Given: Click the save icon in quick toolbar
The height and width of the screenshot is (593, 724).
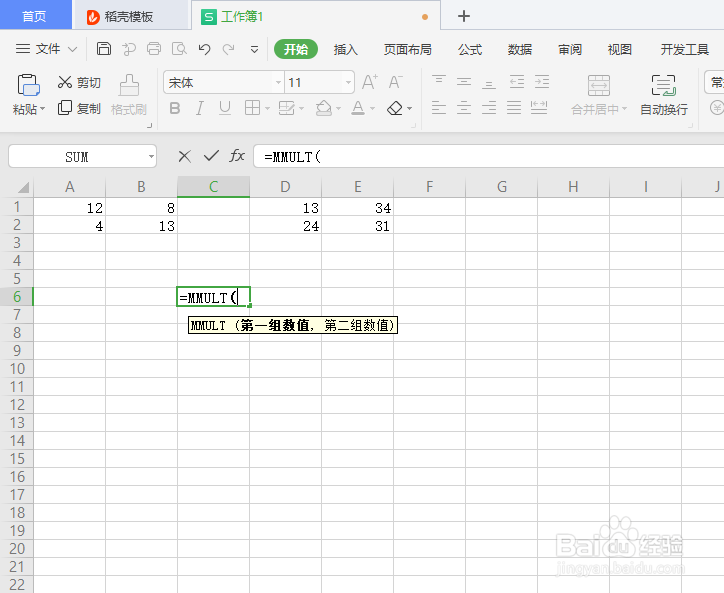Looking at the screenshot, I should (103, 48).
